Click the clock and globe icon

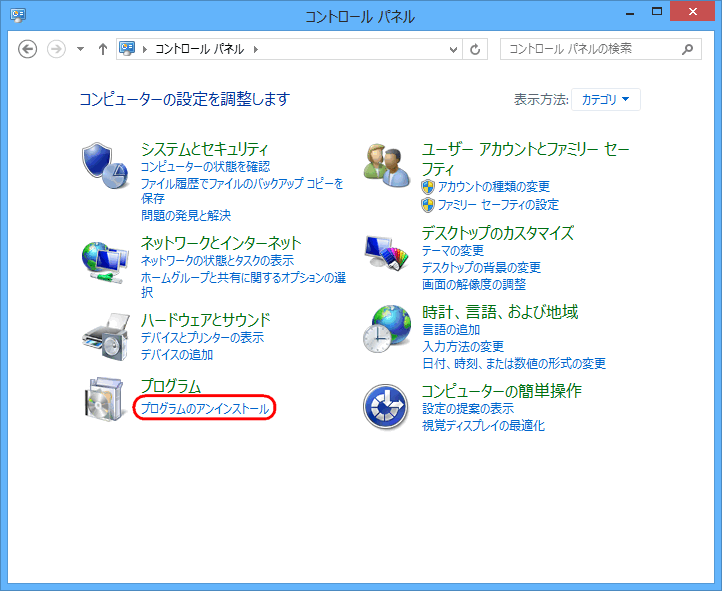pos(387,329)
